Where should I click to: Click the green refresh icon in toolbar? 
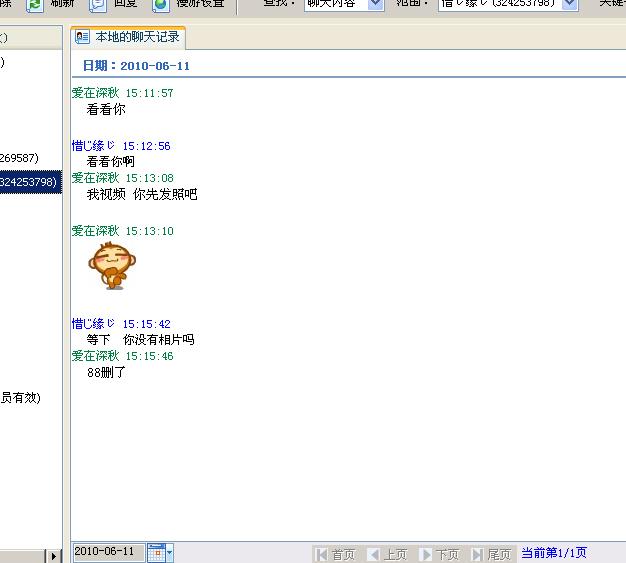click(x=35, y=5)
